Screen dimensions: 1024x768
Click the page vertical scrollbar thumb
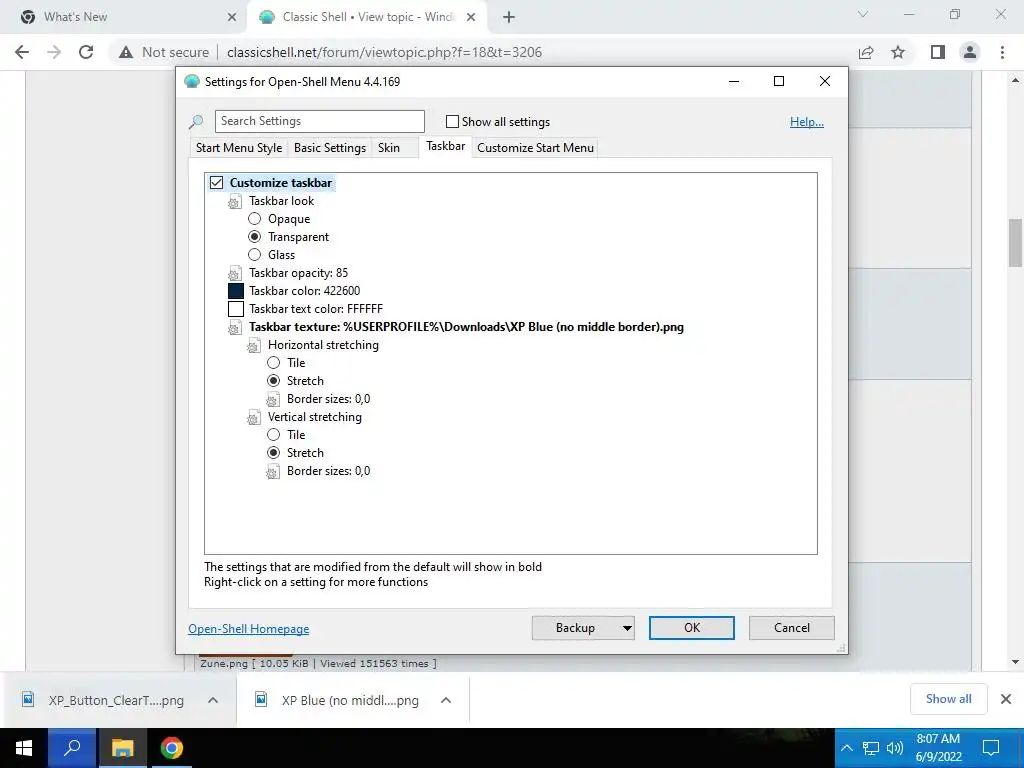click(x=1016, y=243)
